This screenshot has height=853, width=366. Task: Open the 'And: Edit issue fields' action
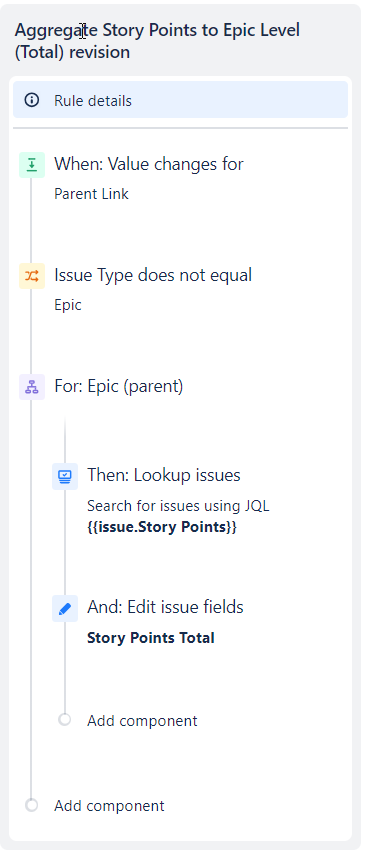[165, 607]
